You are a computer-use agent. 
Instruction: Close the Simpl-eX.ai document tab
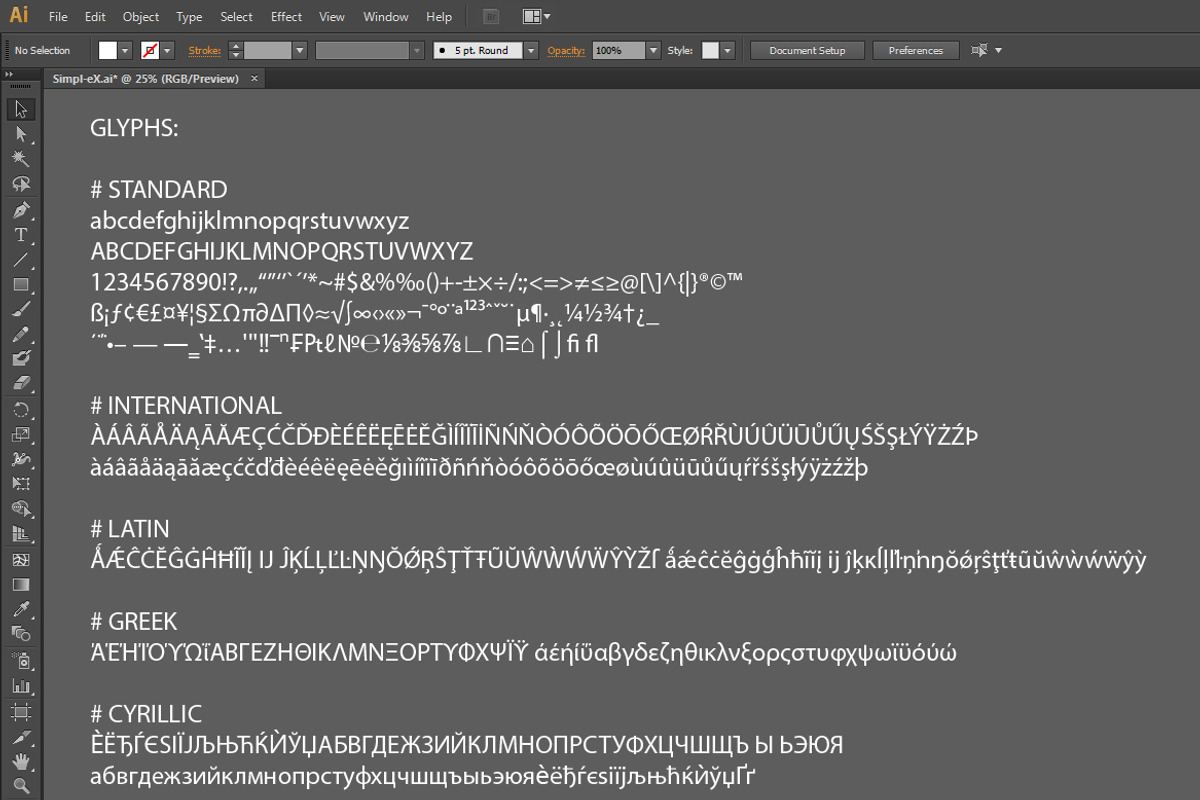(254, 78)
